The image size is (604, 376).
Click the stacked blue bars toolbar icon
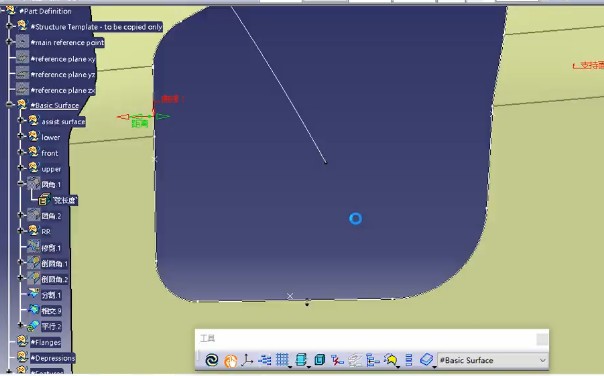409,360
